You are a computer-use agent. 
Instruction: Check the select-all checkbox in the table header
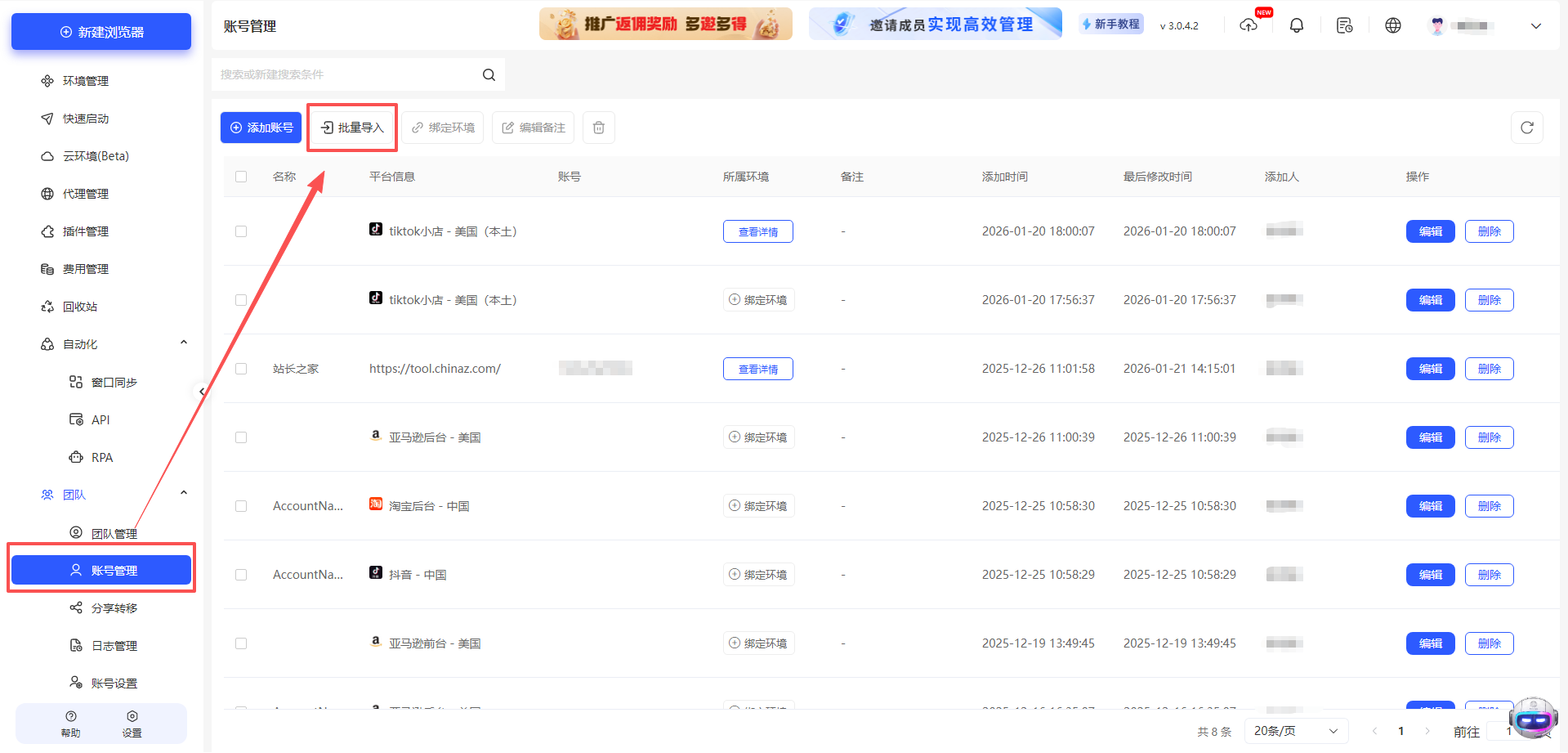241,177
